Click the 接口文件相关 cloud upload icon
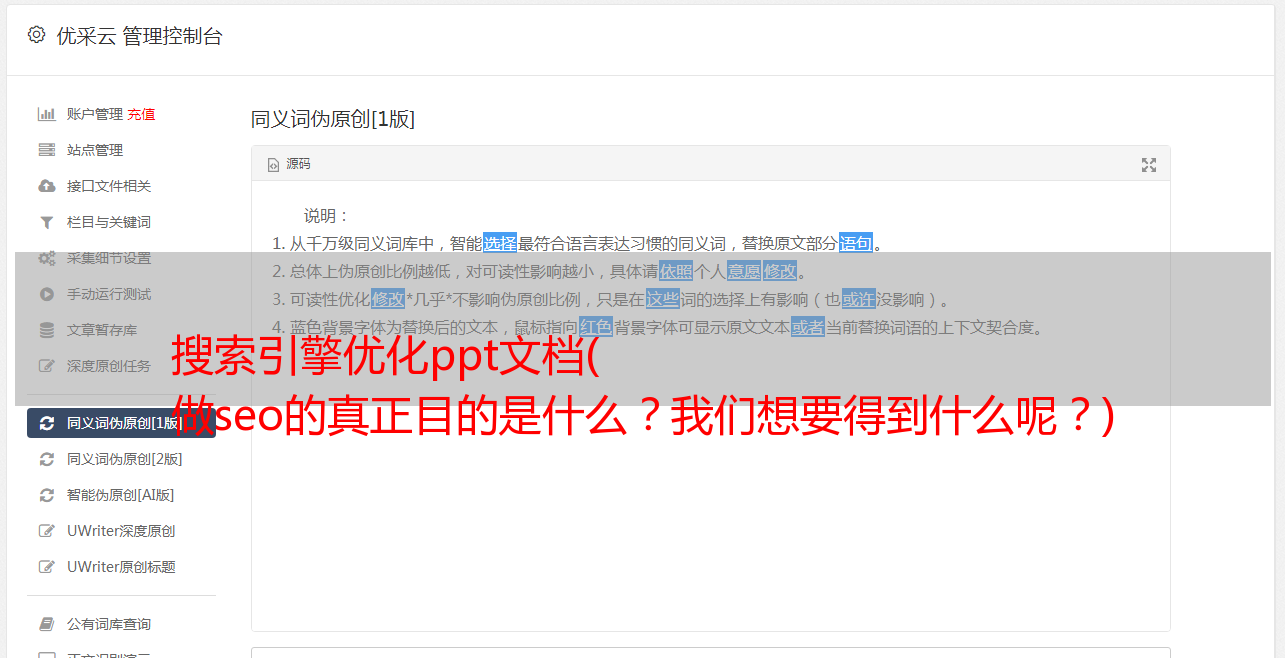 (x=46, y=186)
